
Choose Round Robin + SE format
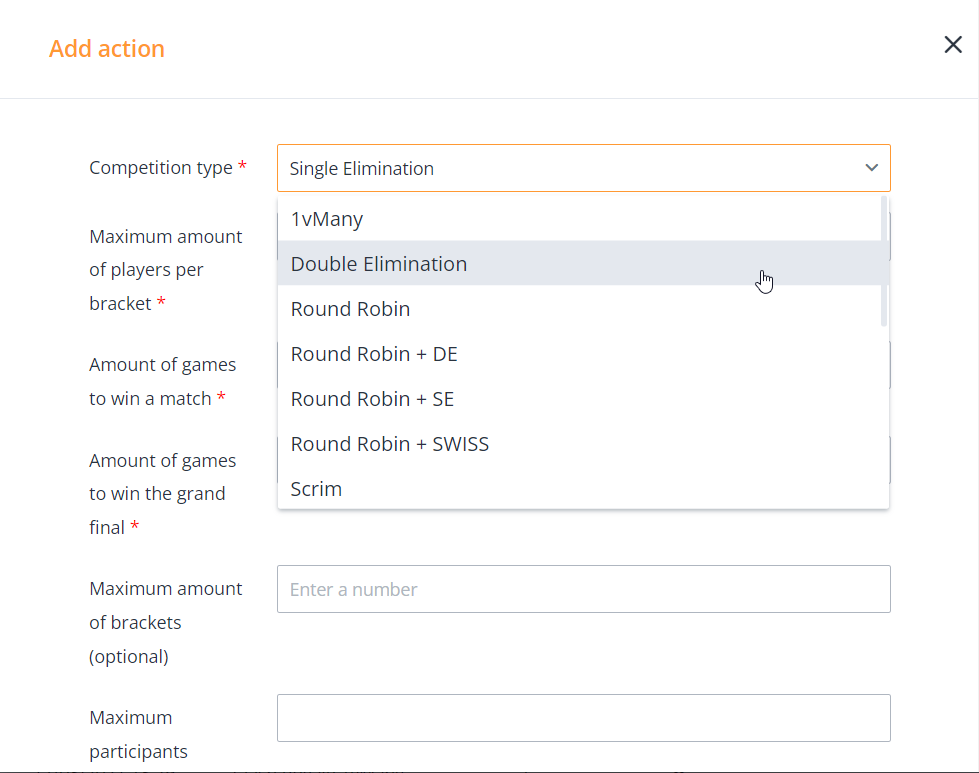click(372, 399)
